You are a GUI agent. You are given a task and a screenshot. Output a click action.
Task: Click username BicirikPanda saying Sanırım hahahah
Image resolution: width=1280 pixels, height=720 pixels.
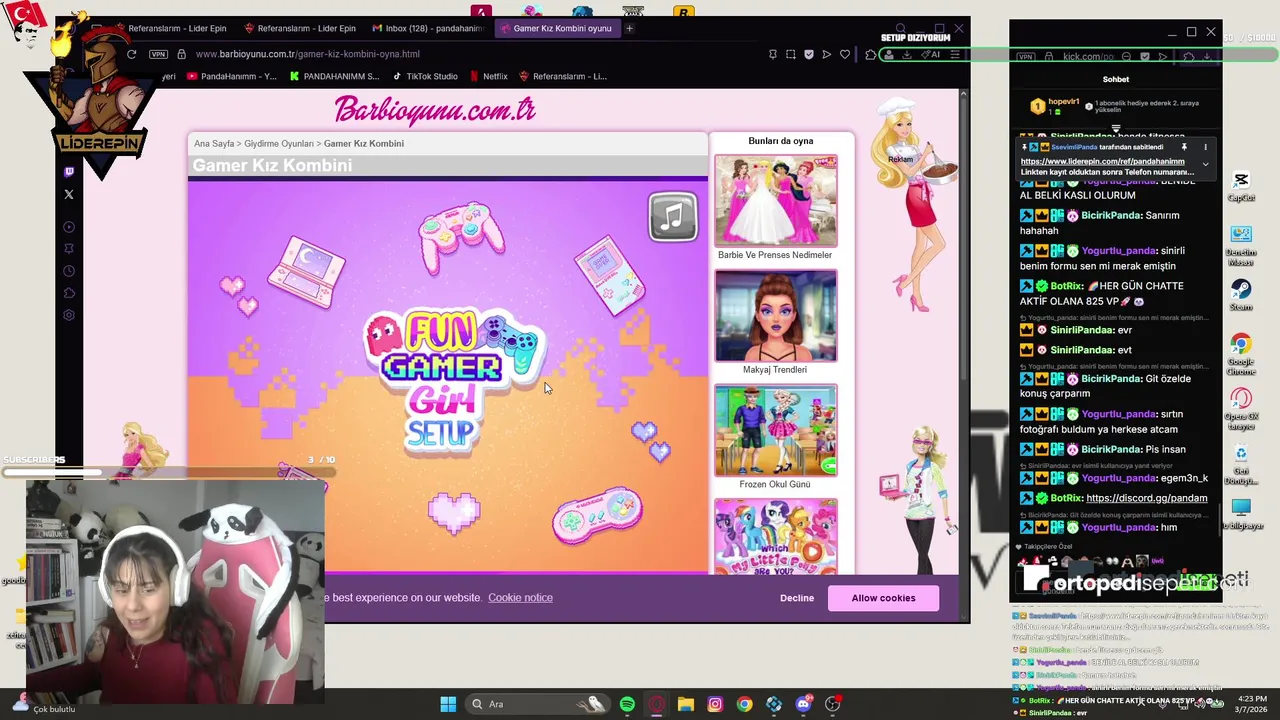point(1111,216)
